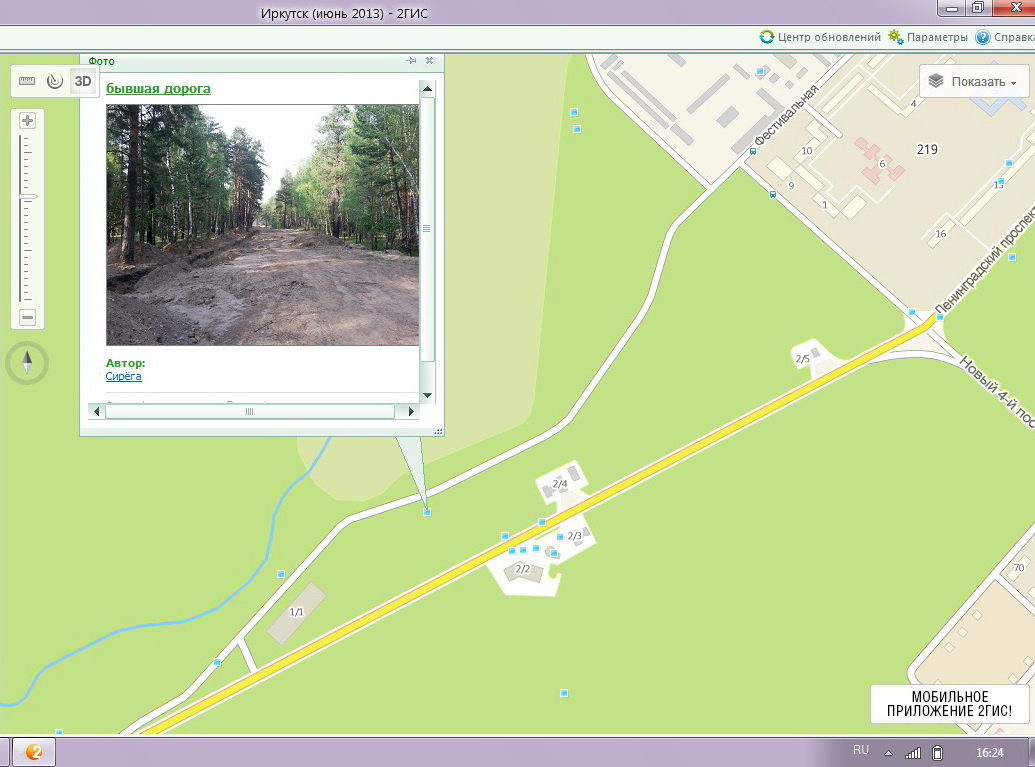Open Параметры settings

(x=928, y=37)
